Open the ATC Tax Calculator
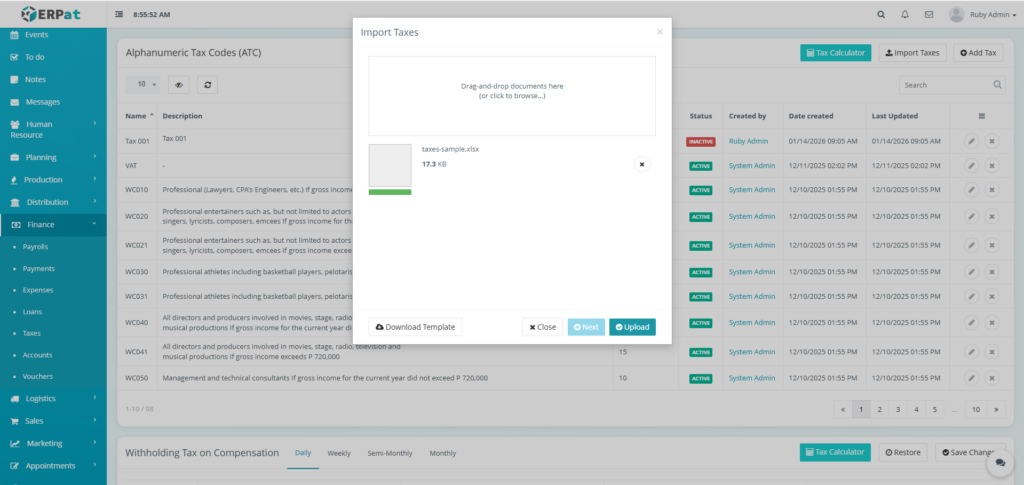 [835, 53]
